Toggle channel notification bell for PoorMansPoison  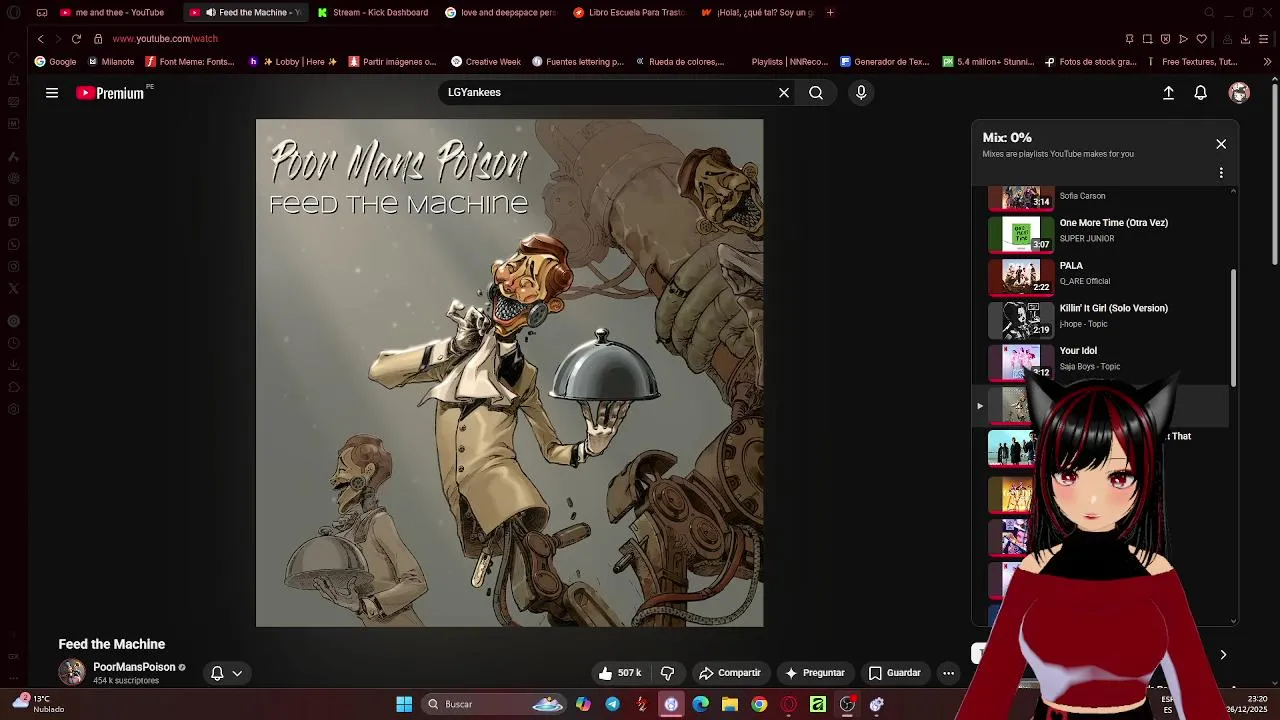(x=217, y=673)
